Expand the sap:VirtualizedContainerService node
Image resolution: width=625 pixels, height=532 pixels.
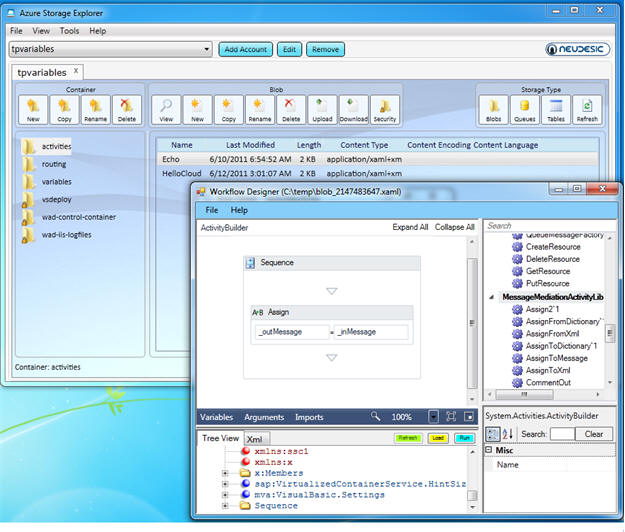(x=225, y=484)
